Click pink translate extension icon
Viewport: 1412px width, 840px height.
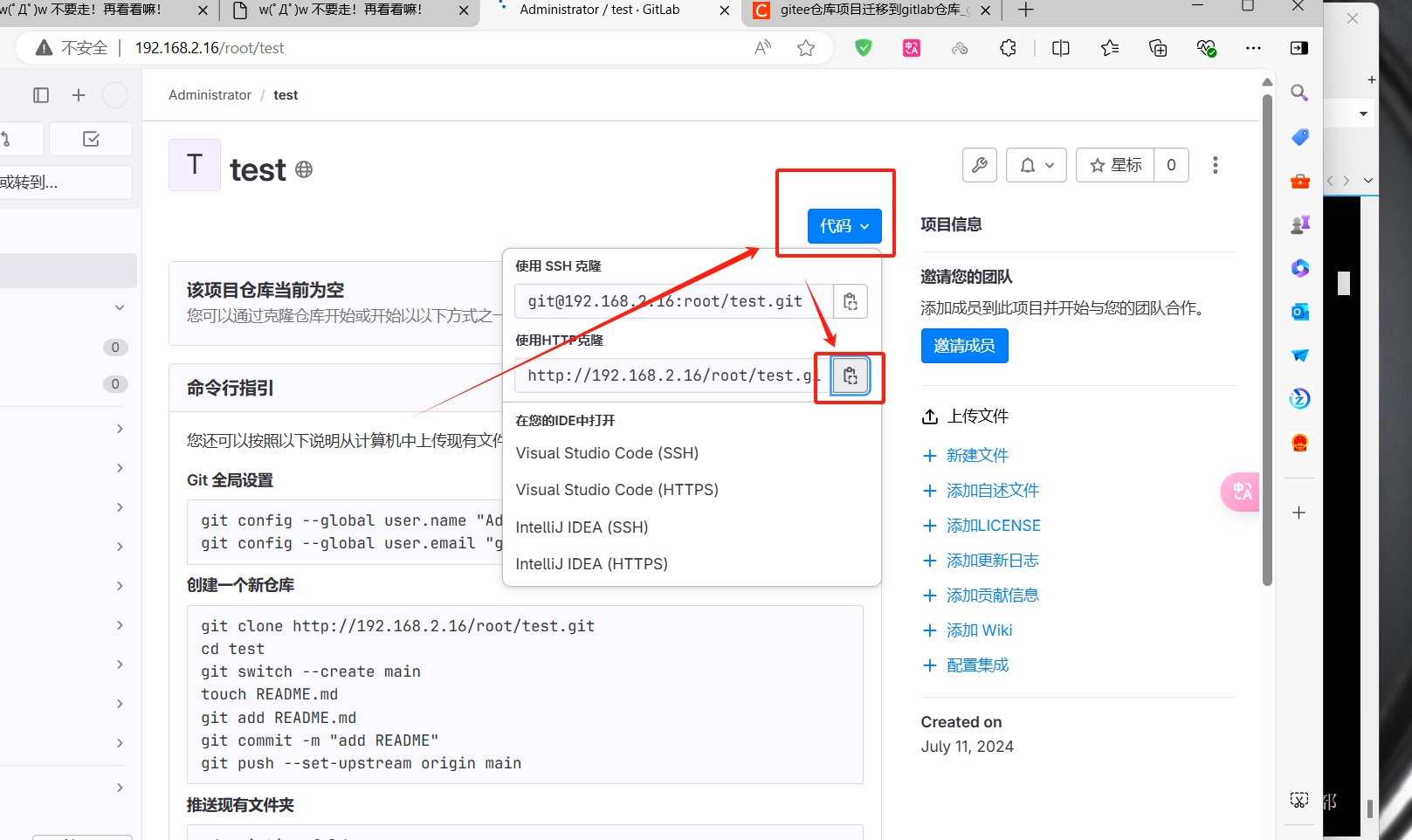[x=912, y=48]
